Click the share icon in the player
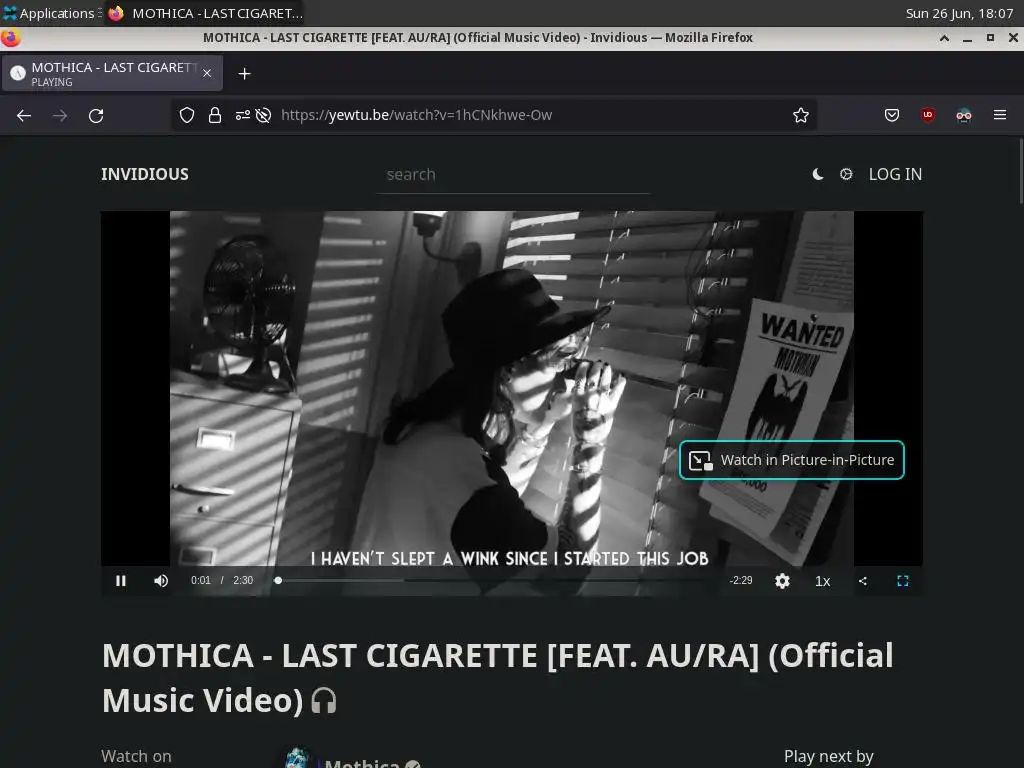 click(863, 581)
